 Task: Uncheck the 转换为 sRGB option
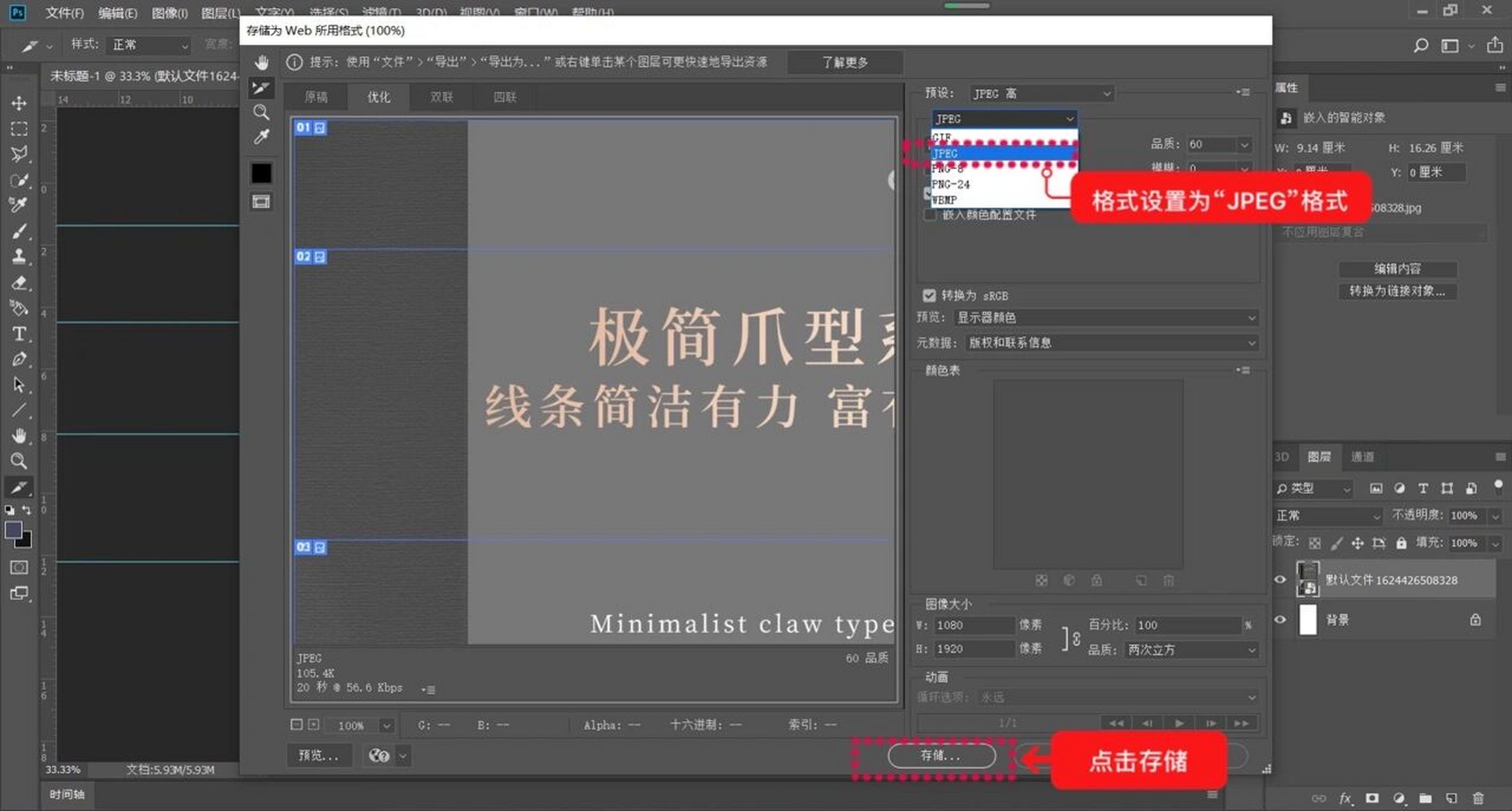(929, 295)
